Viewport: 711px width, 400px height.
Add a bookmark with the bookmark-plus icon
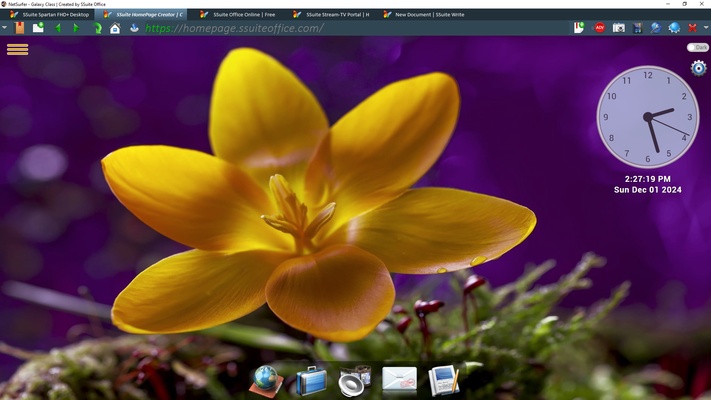(579, 28)
